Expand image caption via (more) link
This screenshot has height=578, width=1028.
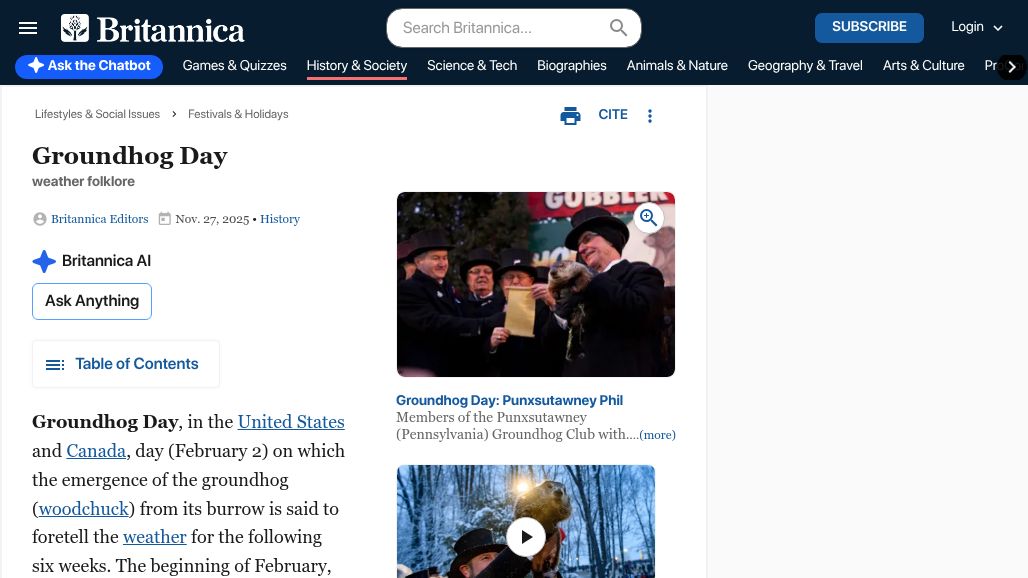[657, 435]
